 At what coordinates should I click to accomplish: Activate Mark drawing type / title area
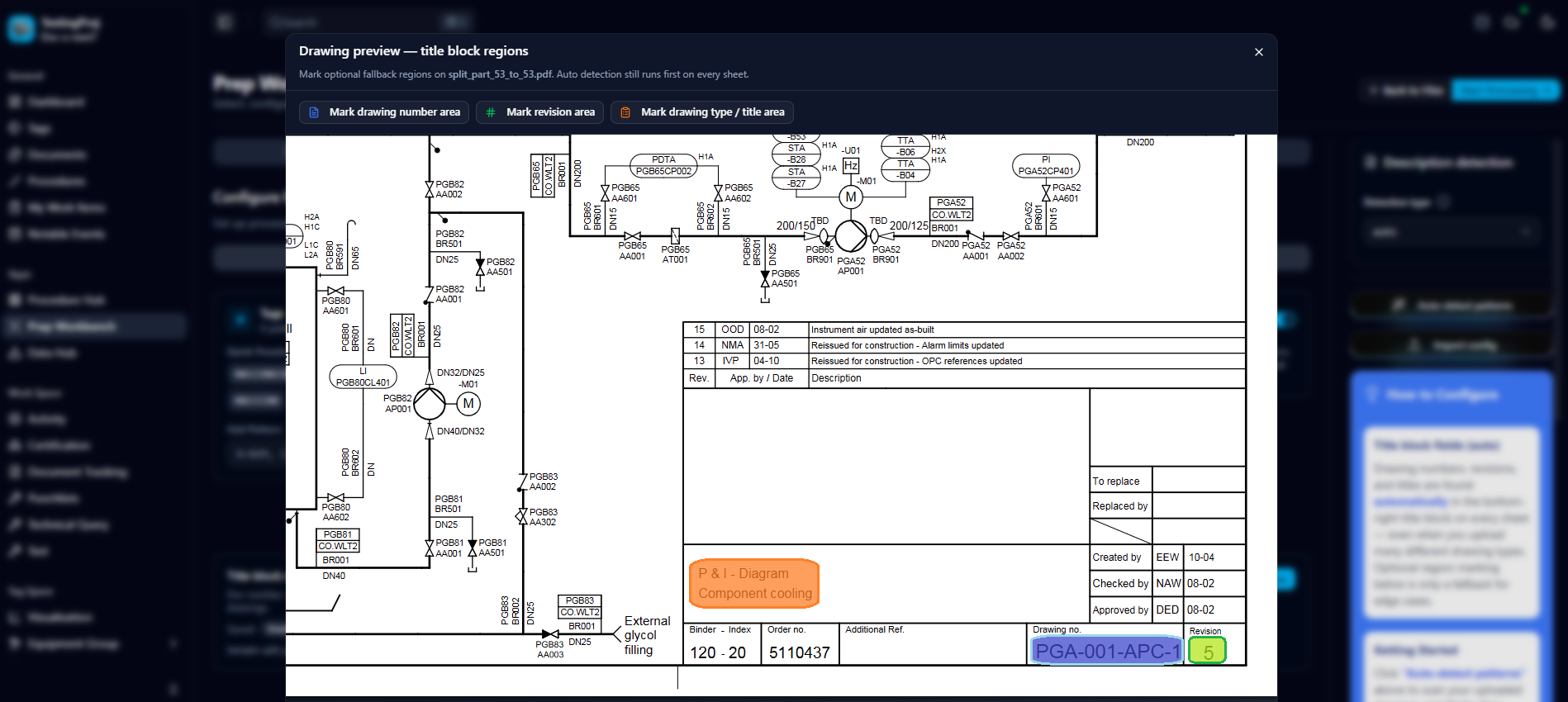[x=702, y=112]
